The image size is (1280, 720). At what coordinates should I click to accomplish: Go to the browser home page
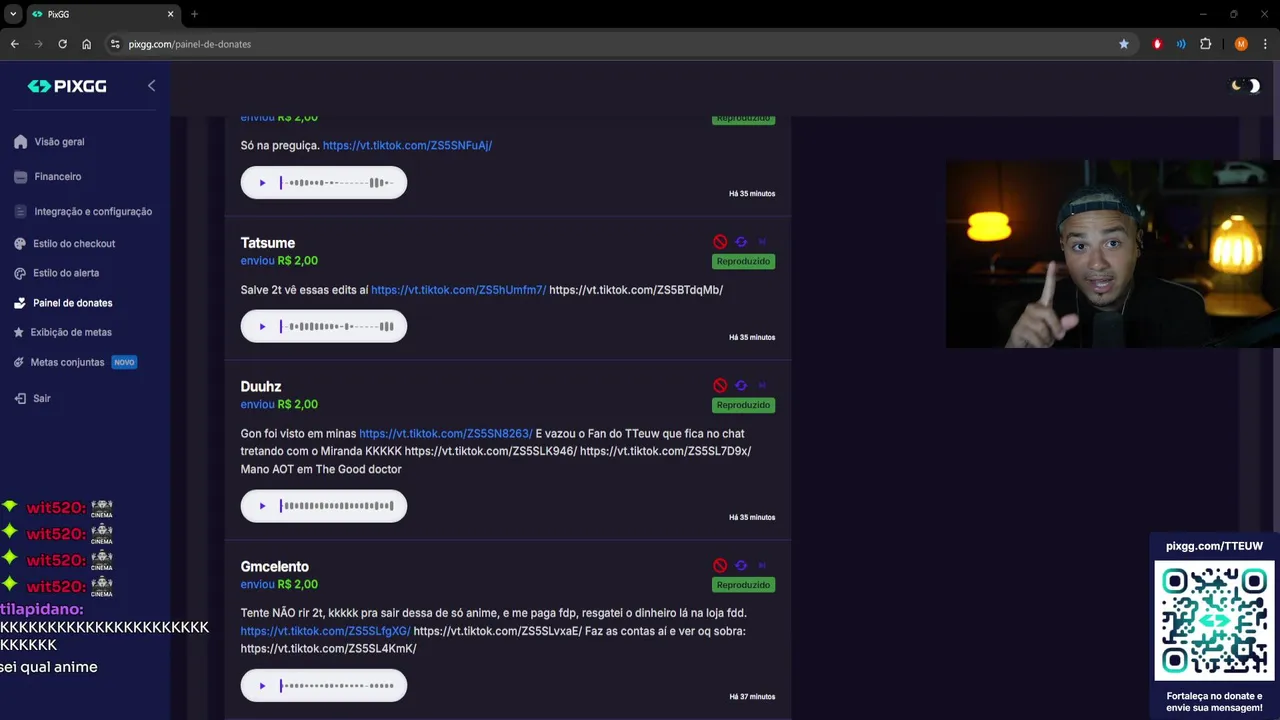86,44
